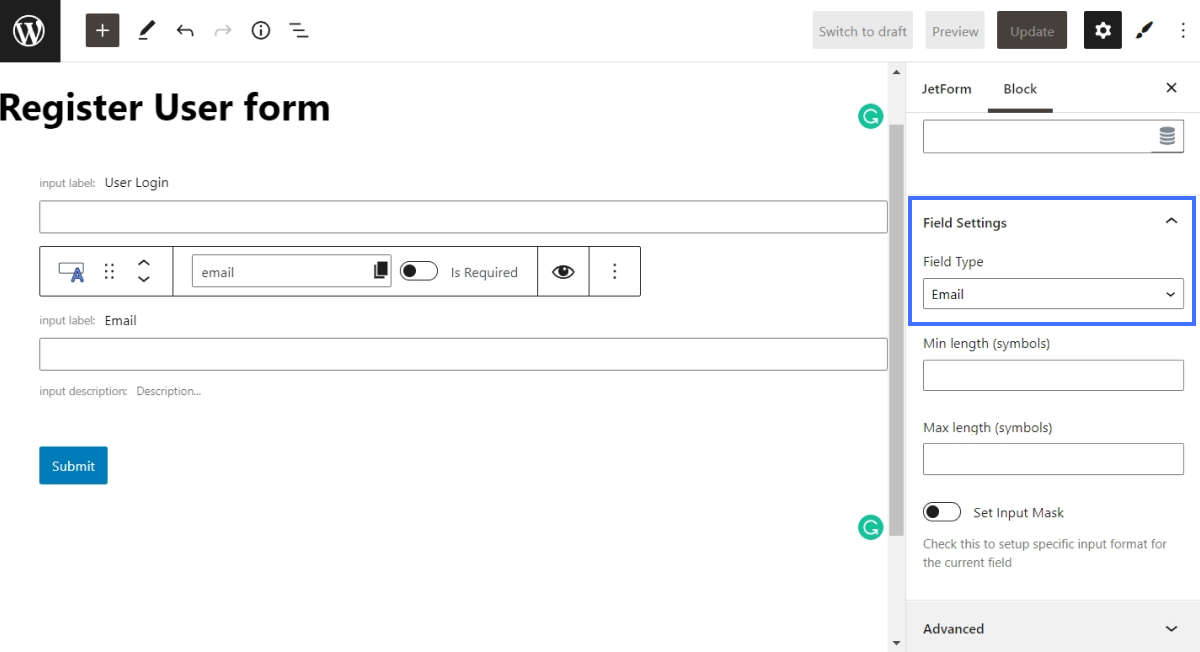1200x652 pixels.
Task: Collapse the Field Settings section
Action: (1172, 221)
